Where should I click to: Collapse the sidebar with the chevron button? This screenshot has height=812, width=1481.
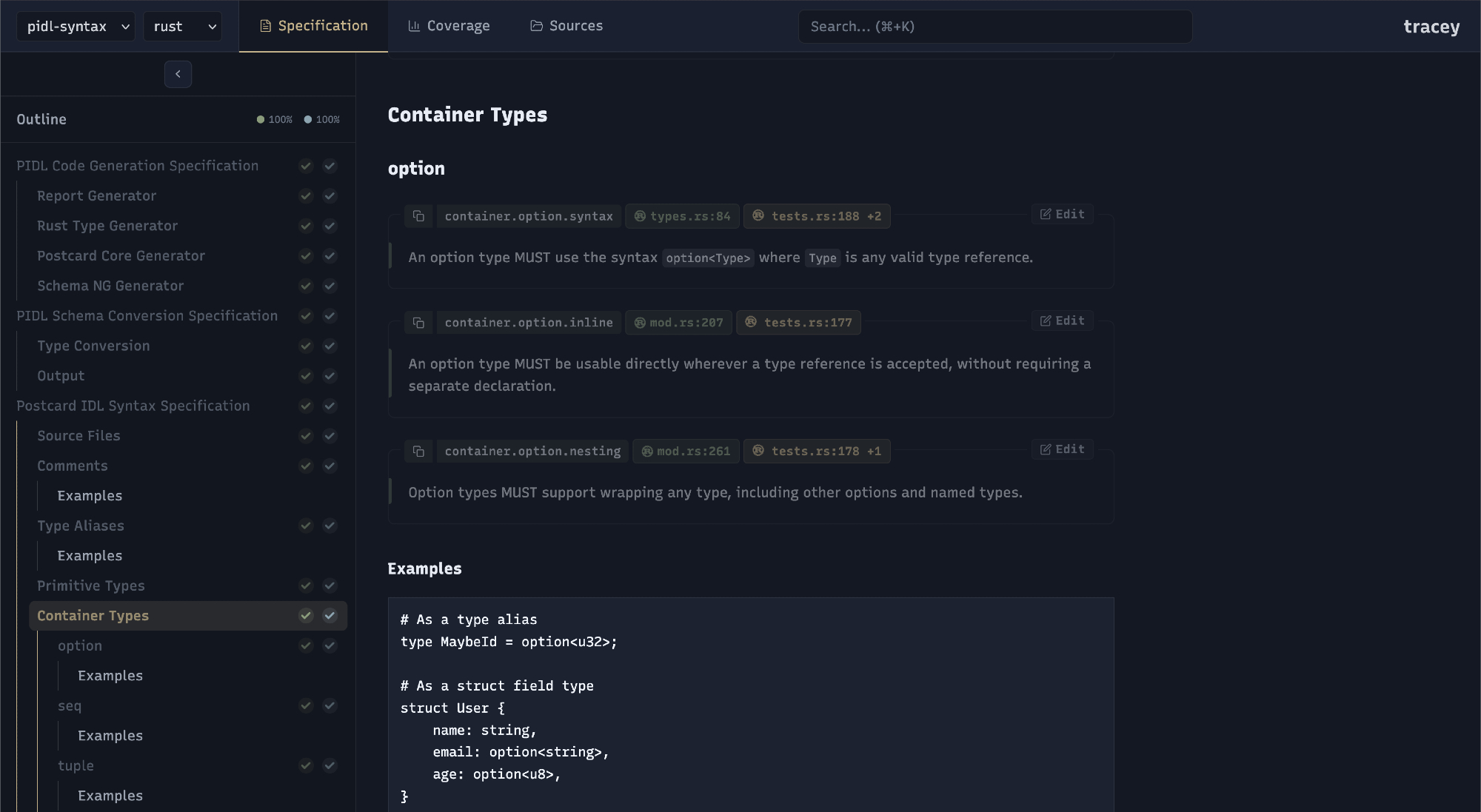click(x=178, y=74)
